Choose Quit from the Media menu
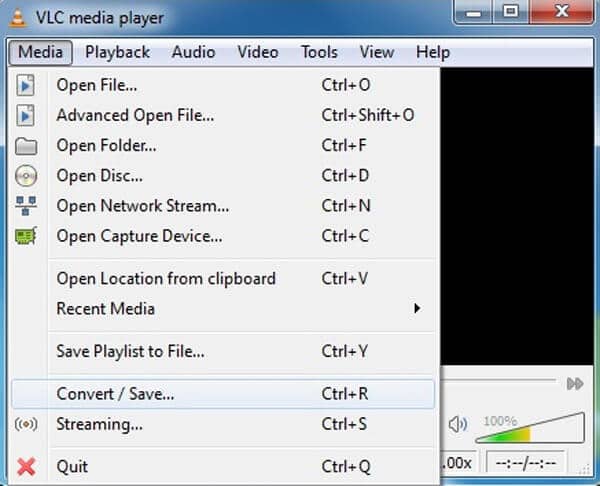Viewport: 600px width, 486px height. tap(223, 466)
